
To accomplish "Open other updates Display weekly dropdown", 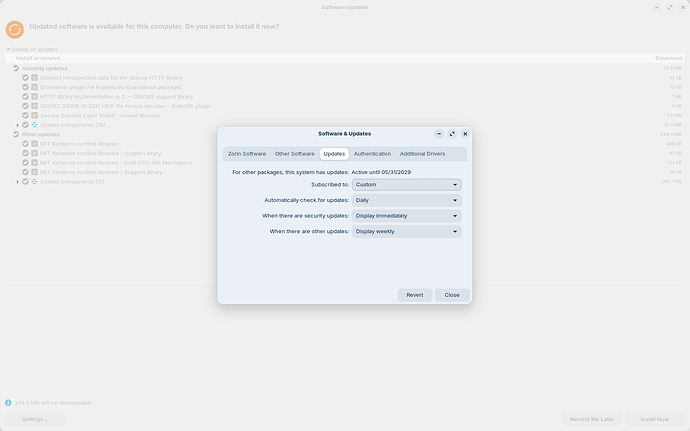I will (406, 232).
